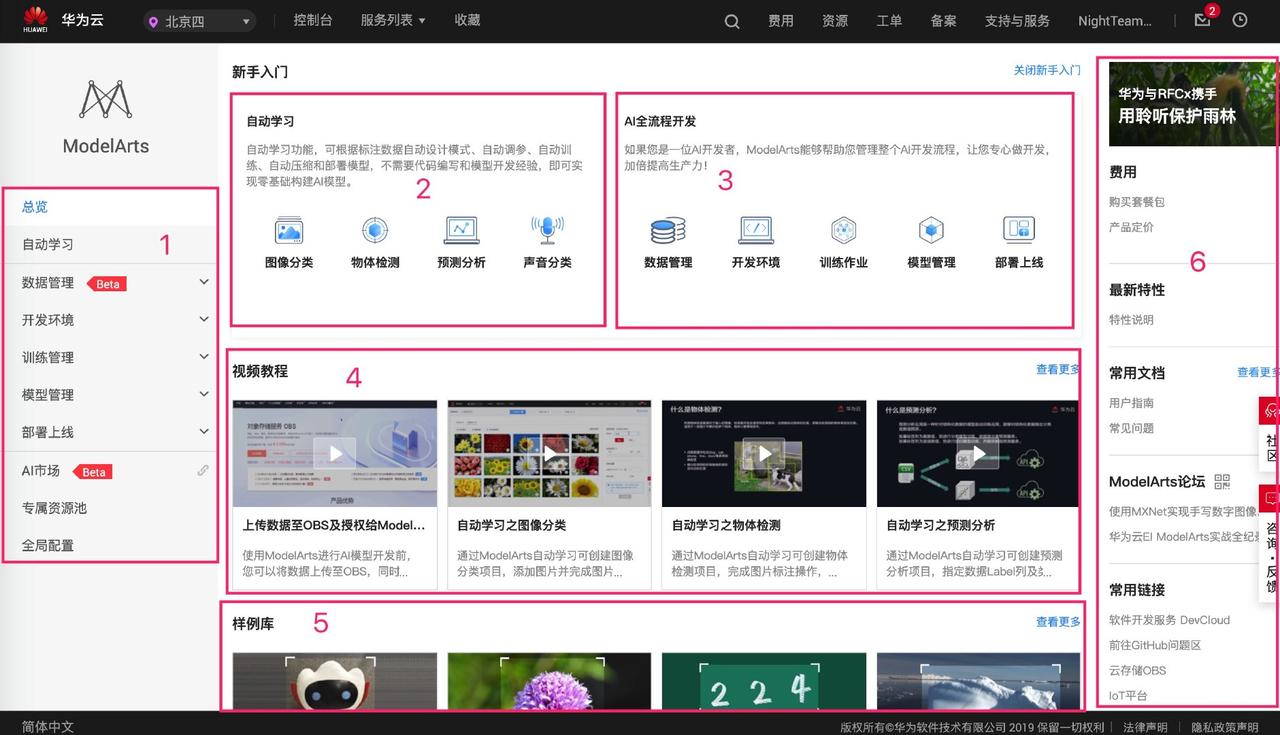Open the 北京四 region dropdown
1280x735 pixels.
(x=200, y=21)
